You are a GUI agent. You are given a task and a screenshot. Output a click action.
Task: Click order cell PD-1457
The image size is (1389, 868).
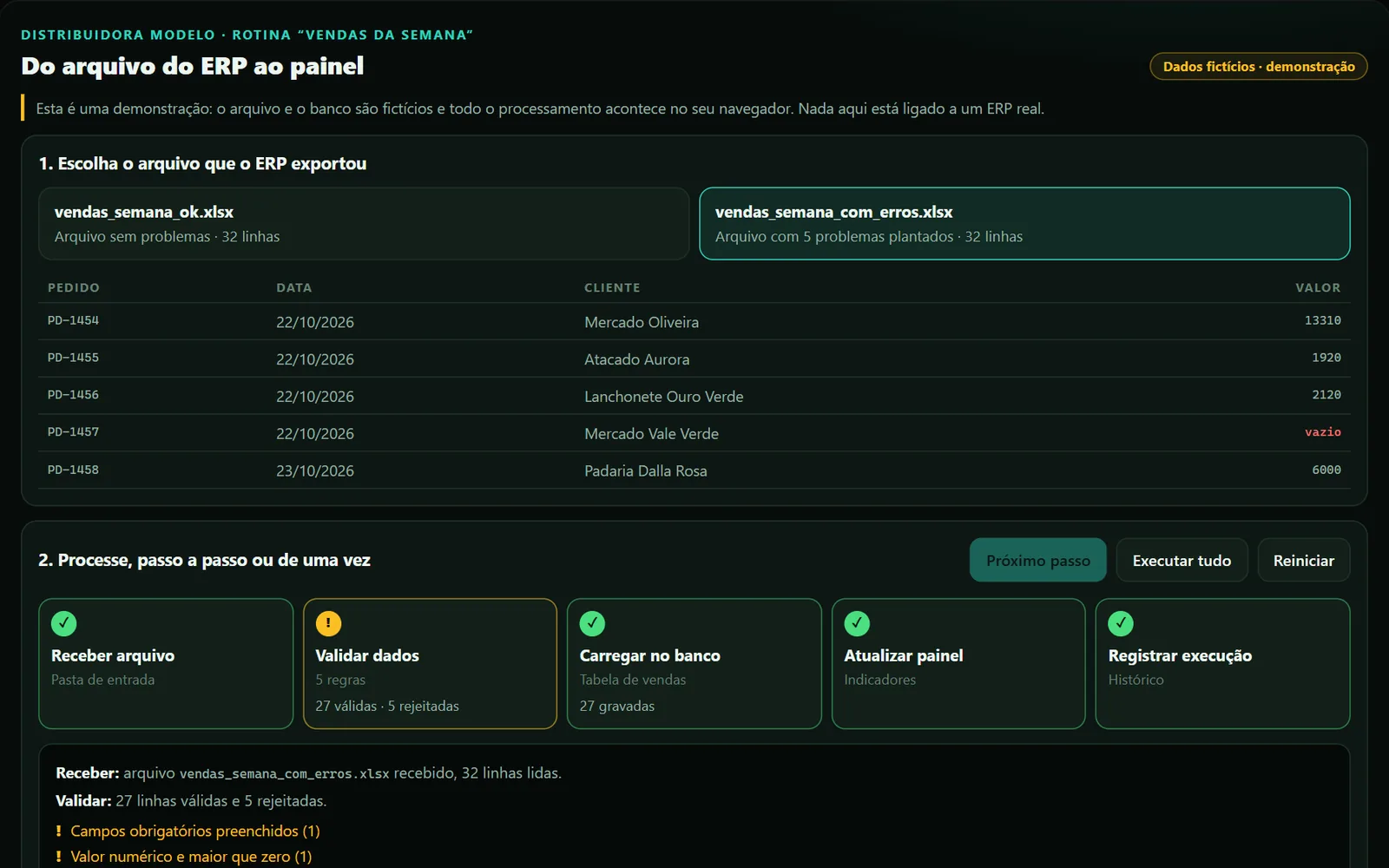tap(73, 432)
